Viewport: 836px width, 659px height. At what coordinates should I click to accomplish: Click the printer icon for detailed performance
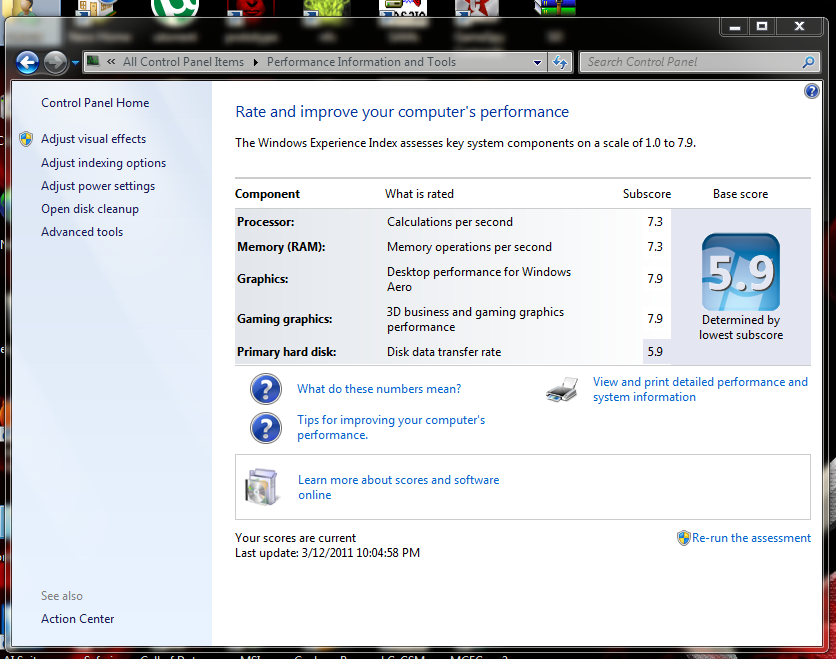[x=561, y=390]
